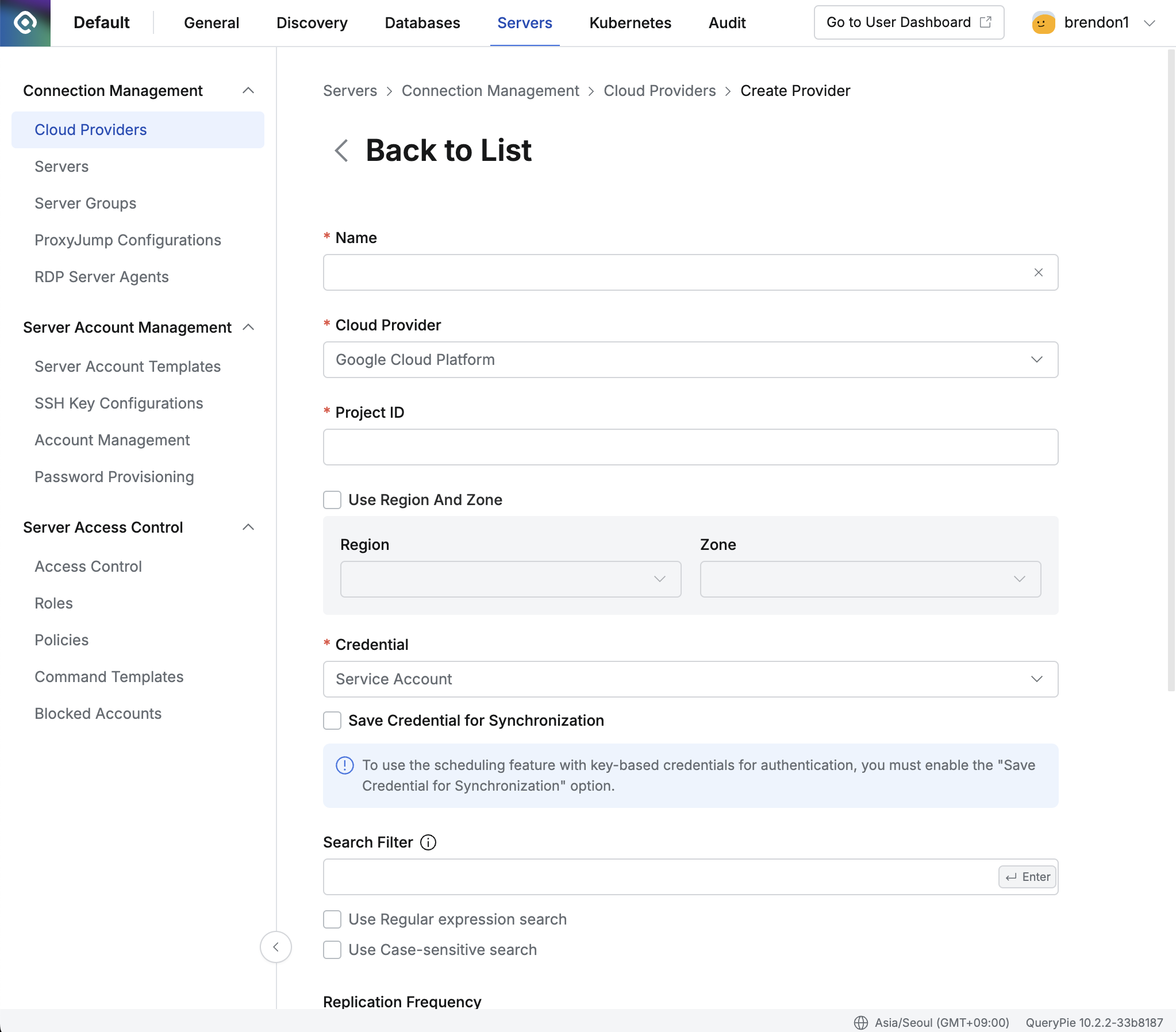The height and width of the screenshot is (1032, 1176).
Task: Switch to the Kubernetes tab
Action: (629, 22)
